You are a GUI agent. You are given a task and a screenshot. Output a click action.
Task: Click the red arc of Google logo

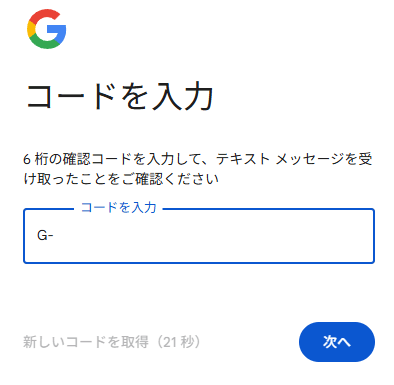pyautogui.click(x=45, y=16)
